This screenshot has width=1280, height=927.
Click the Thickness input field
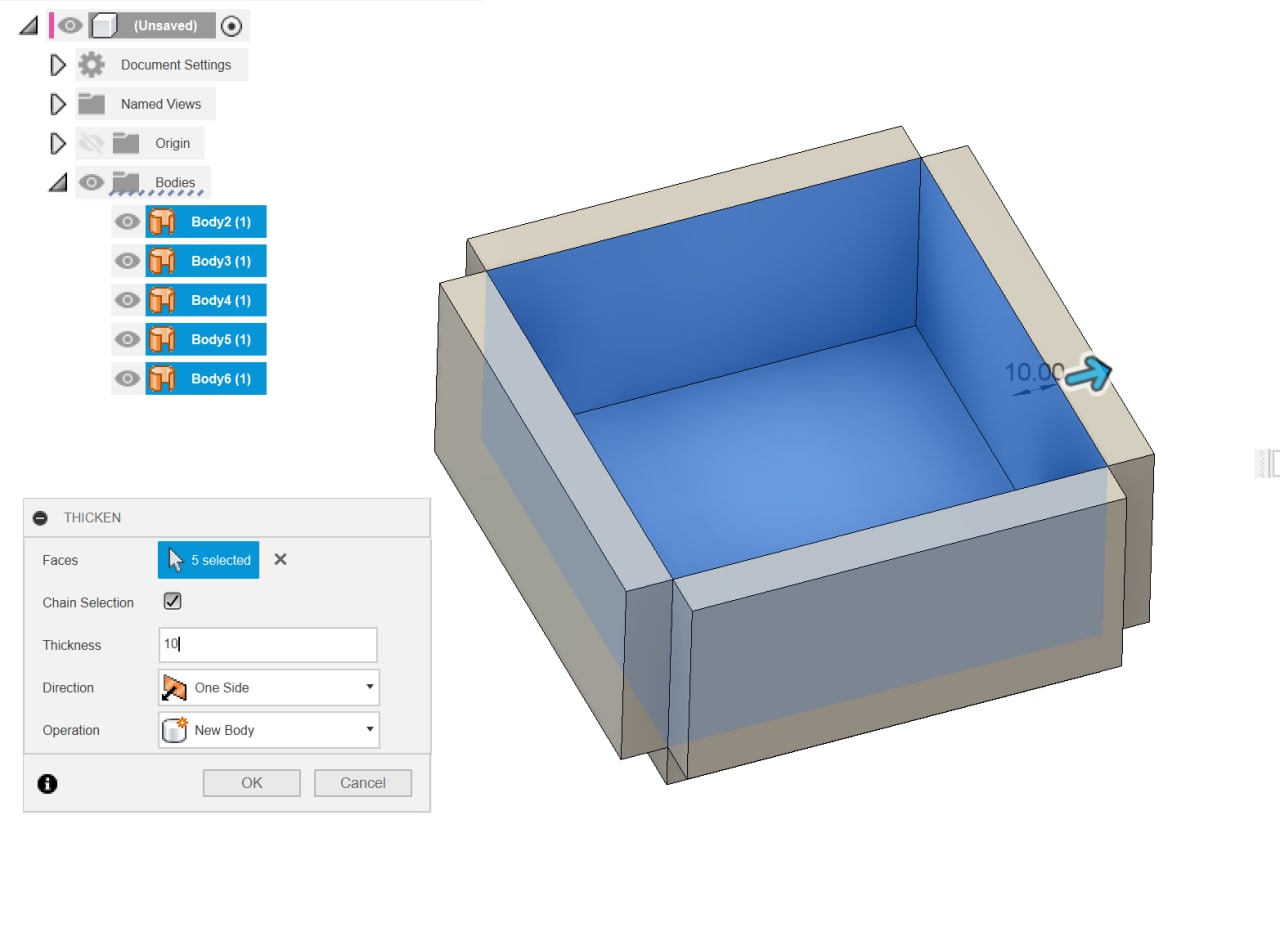[268, 645]
